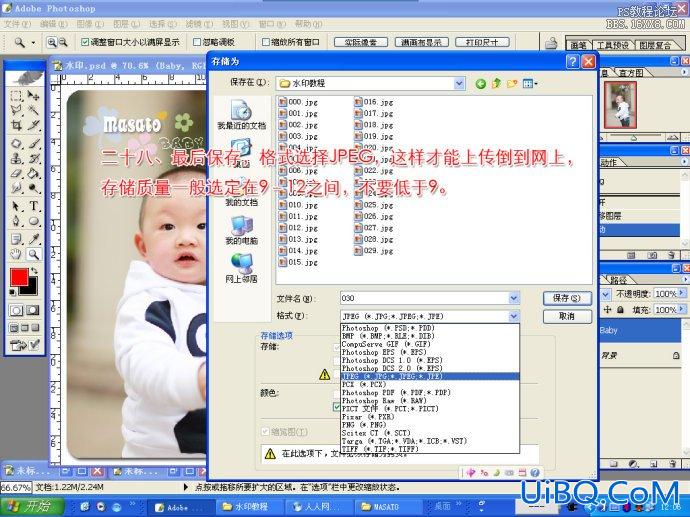Select the Eyedropper tool

(33, 239)
